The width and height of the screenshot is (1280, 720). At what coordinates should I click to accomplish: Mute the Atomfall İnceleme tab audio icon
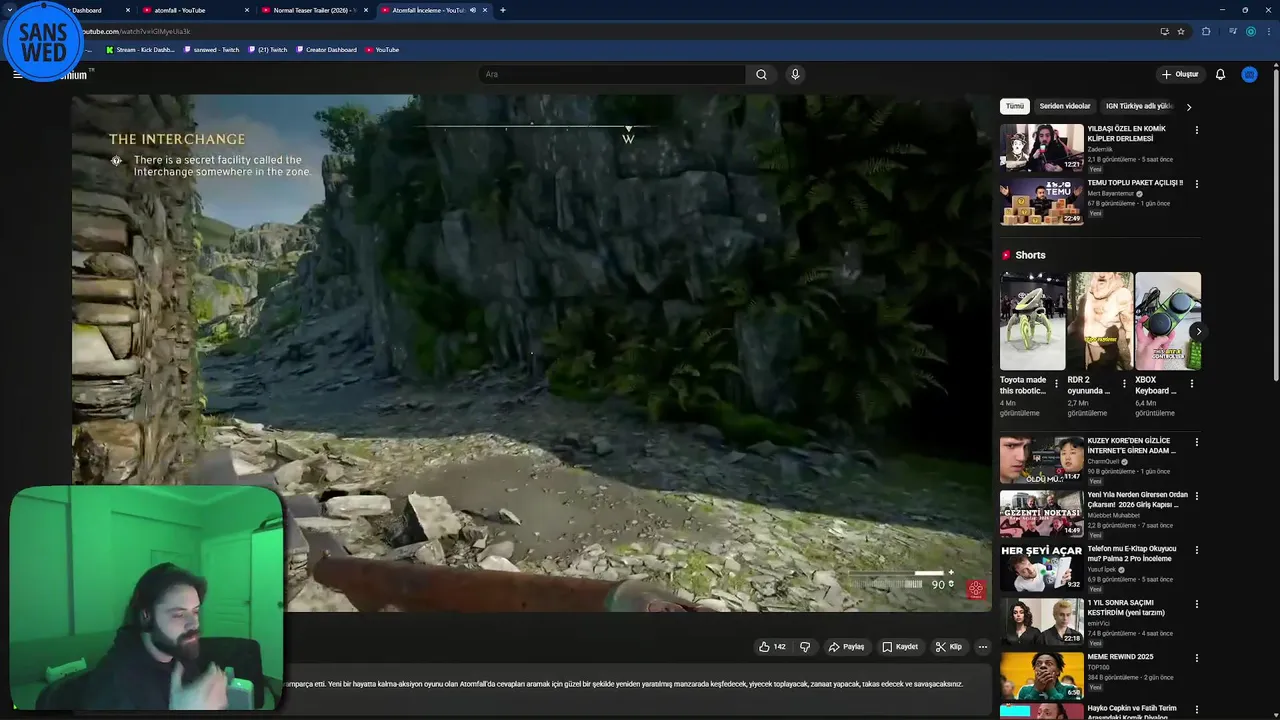(473, 10)
